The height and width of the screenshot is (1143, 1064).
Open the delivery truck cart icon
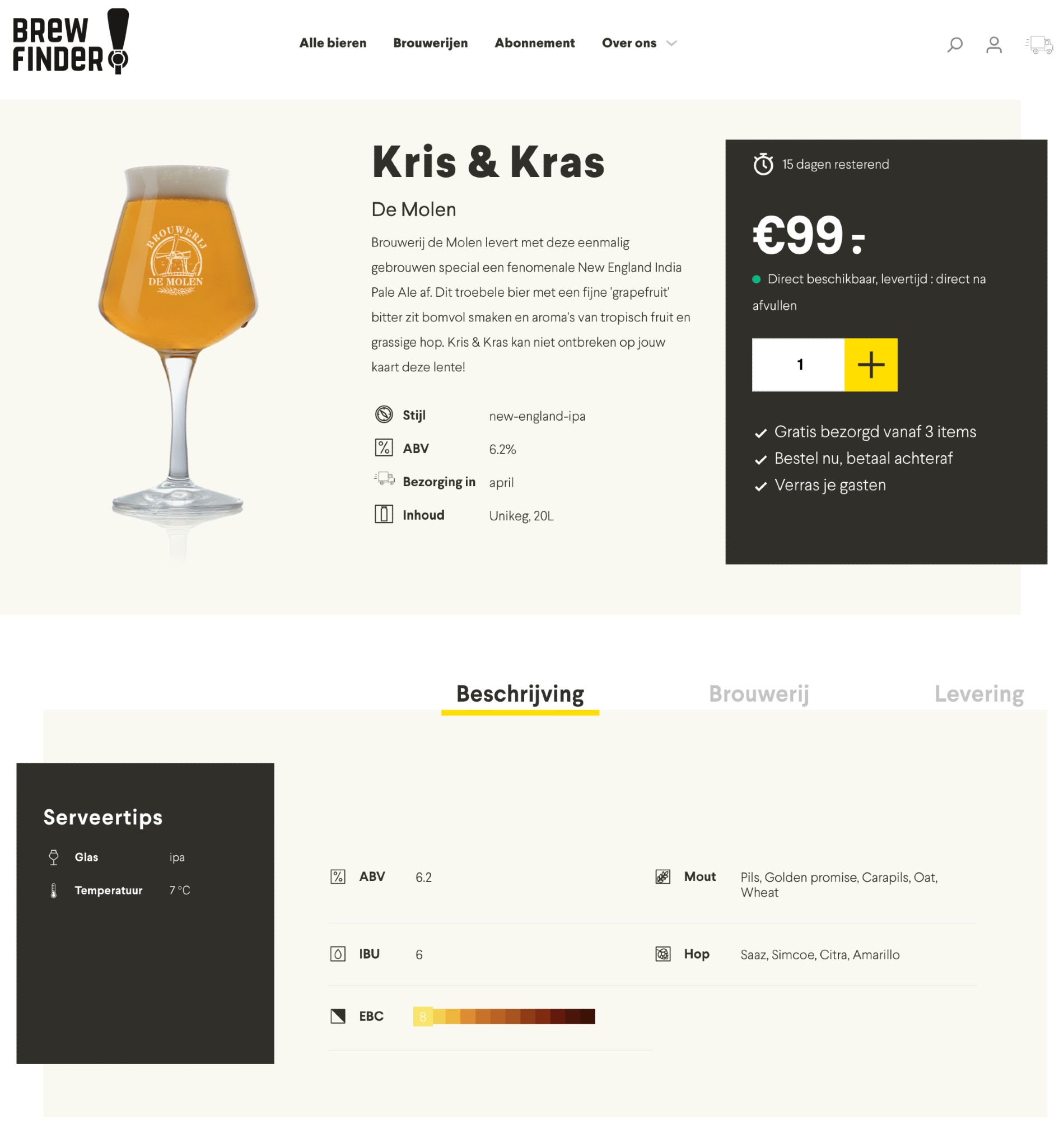[1038, 44]
